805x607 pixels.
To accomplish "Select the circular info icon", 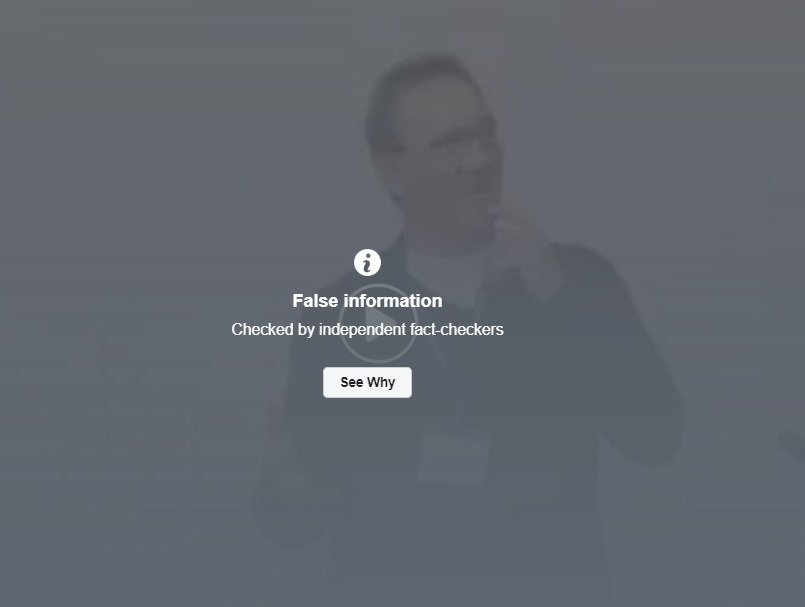I will point(367,262).
